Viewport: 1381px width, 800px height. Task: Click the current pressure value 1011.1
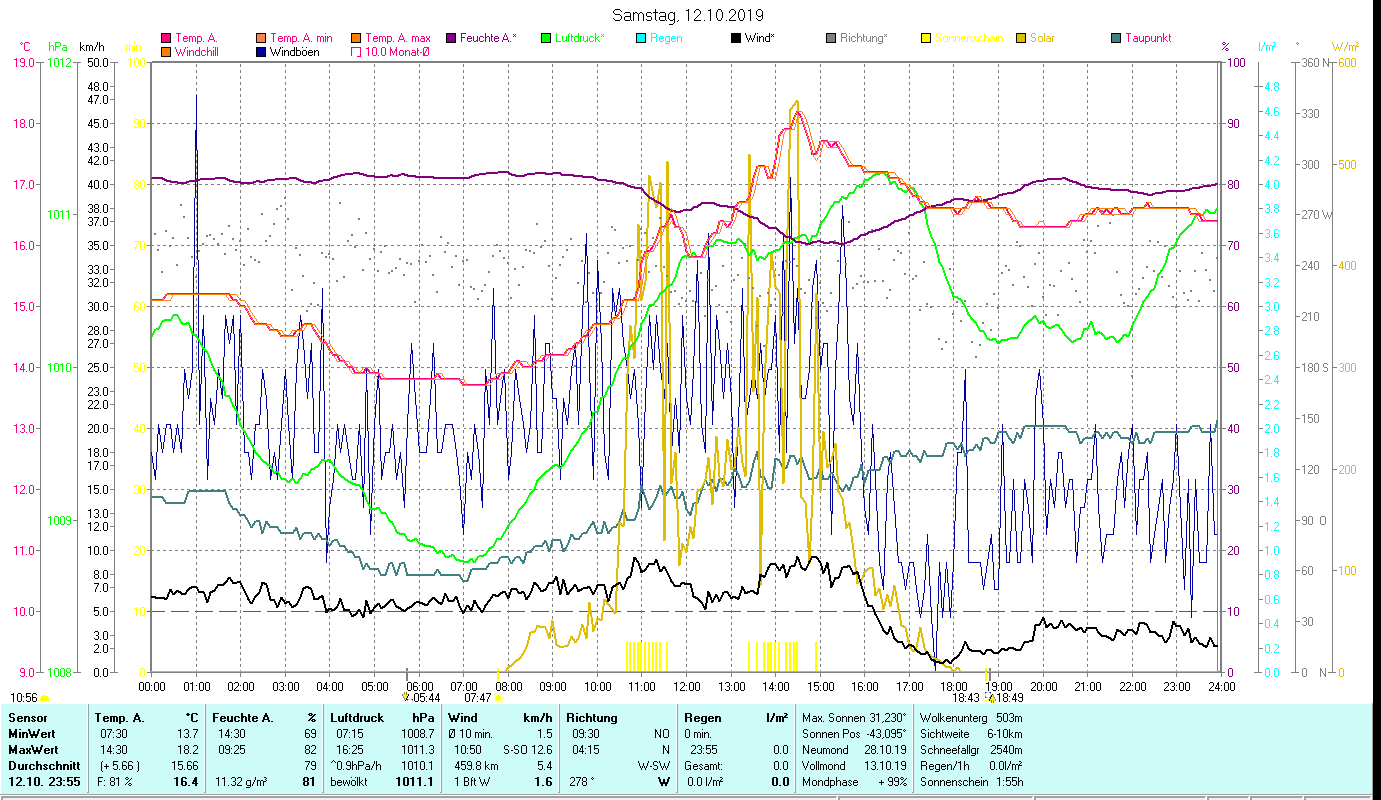pos(416,782)
